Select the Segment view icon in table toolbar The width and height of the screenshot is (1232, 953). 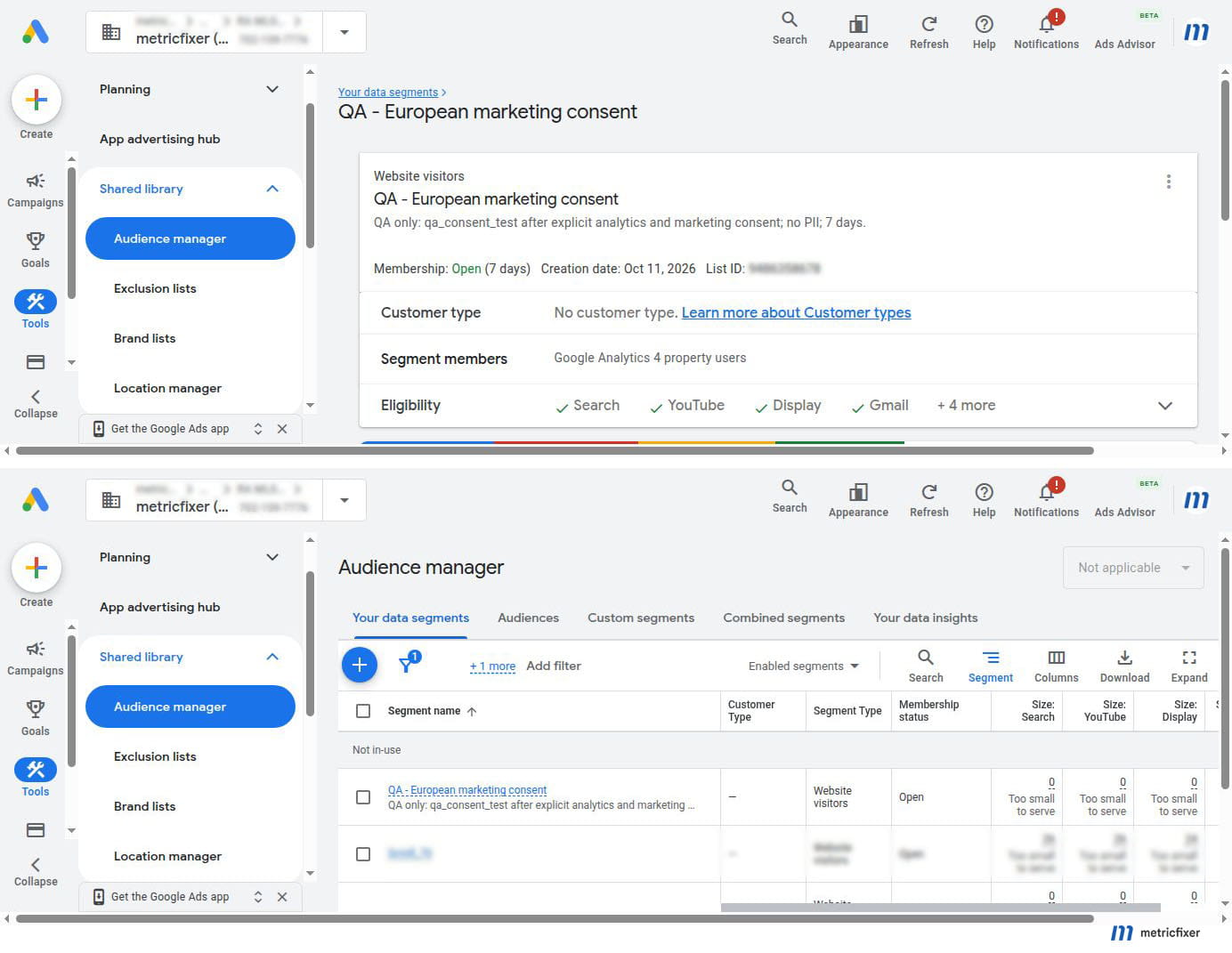(x=991, y=666)
